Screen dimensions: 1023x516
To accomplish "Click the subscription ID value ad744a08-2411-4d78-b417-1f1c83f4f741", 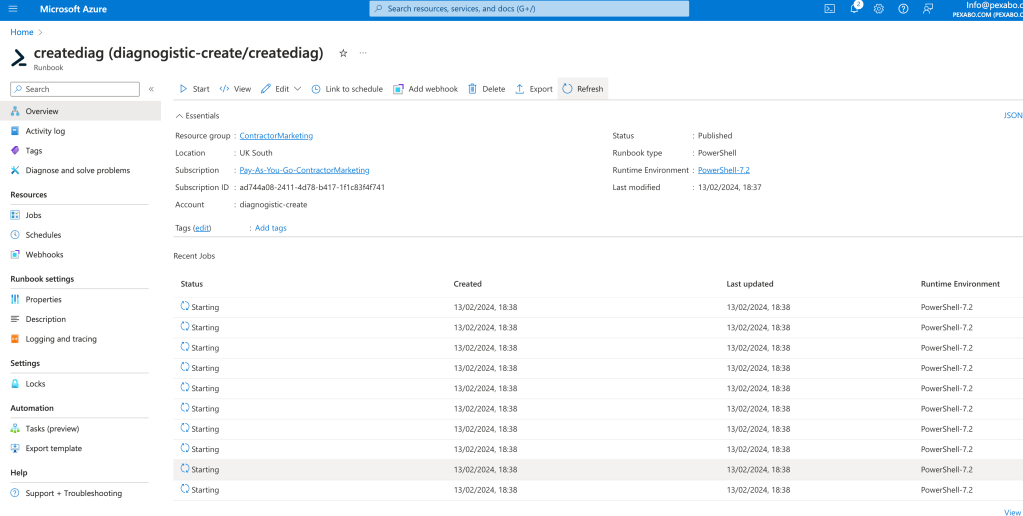I will pyautogui.click(x=312, y=187).
